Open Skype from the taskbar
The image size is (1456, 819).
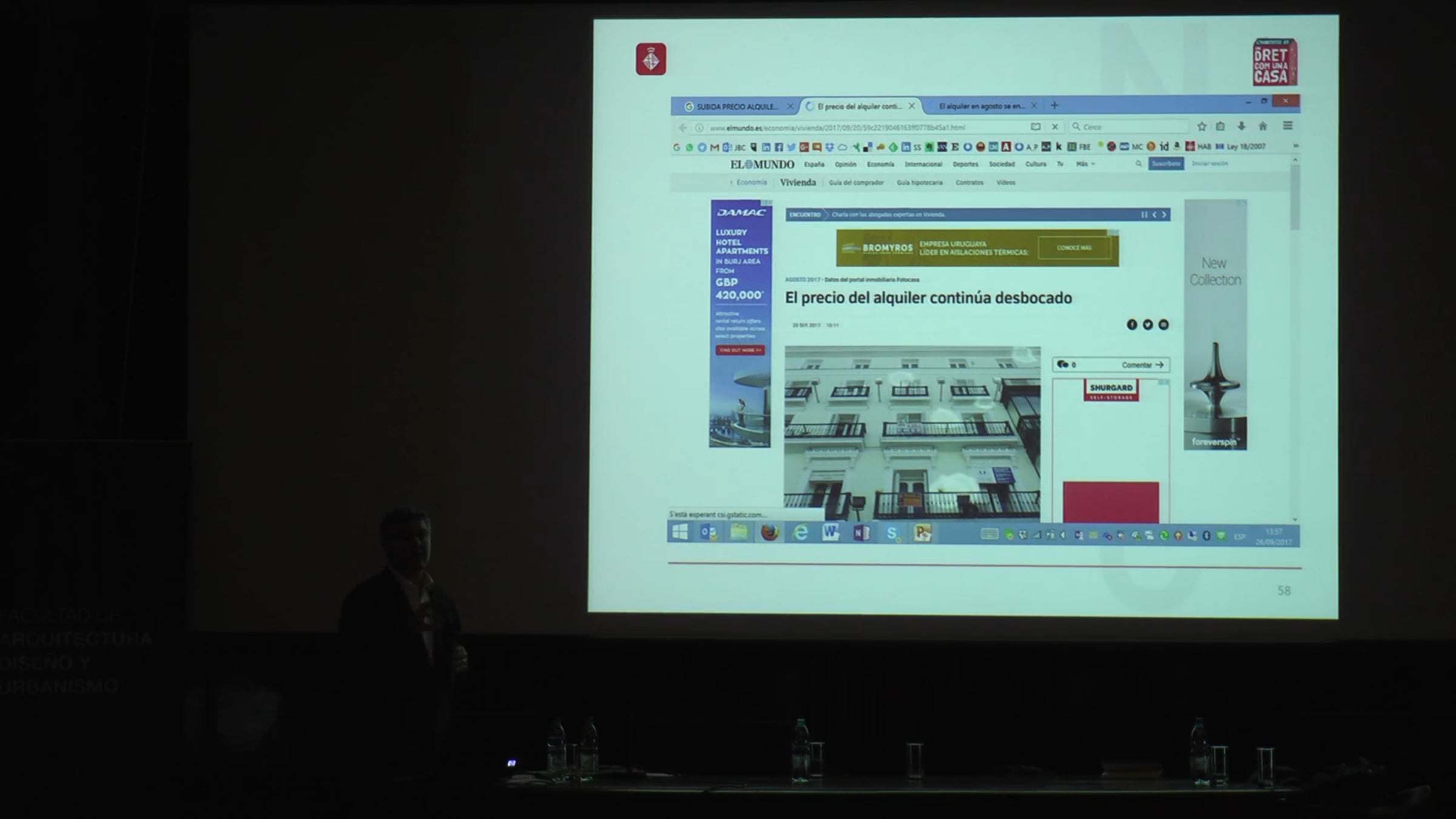[892, 533]
